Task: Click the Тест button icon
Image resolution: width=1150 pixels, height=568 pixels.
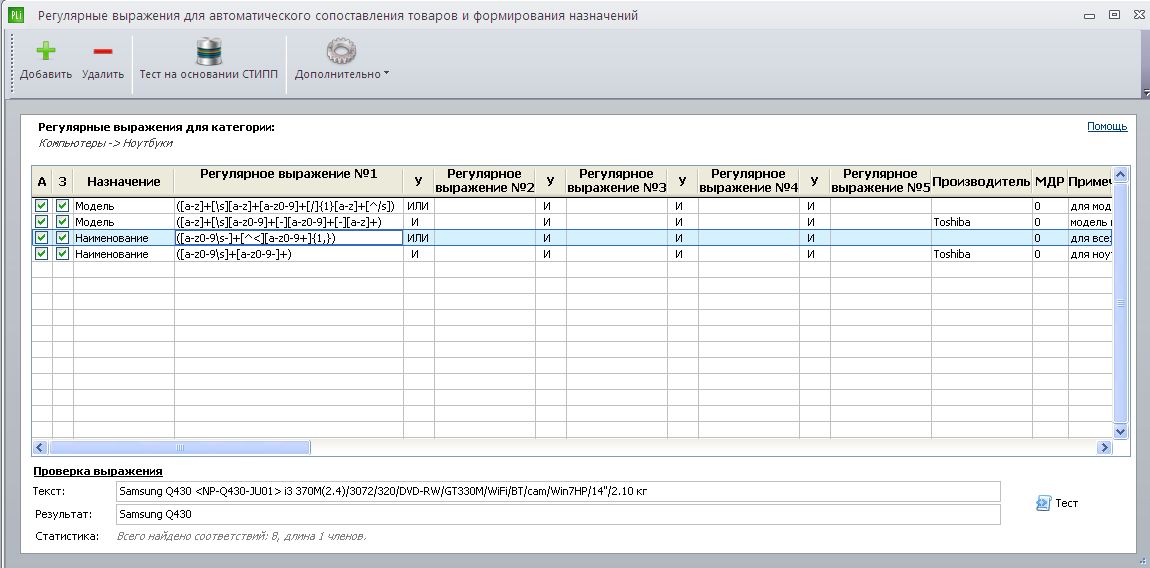Action: [1044, 503]
